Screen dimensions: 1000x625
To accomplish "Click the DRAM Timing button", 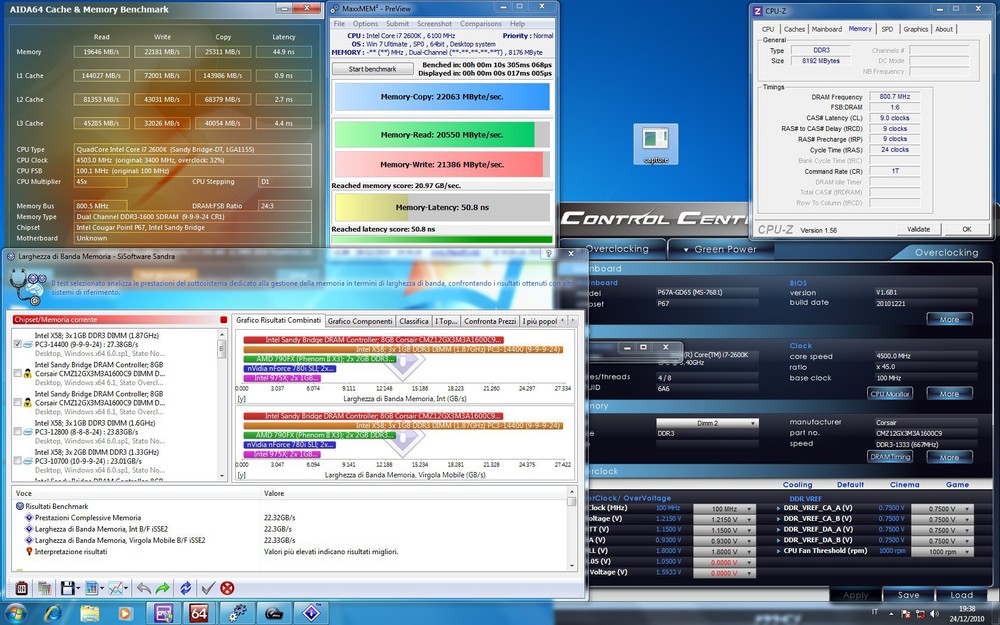I will [890, 457].
